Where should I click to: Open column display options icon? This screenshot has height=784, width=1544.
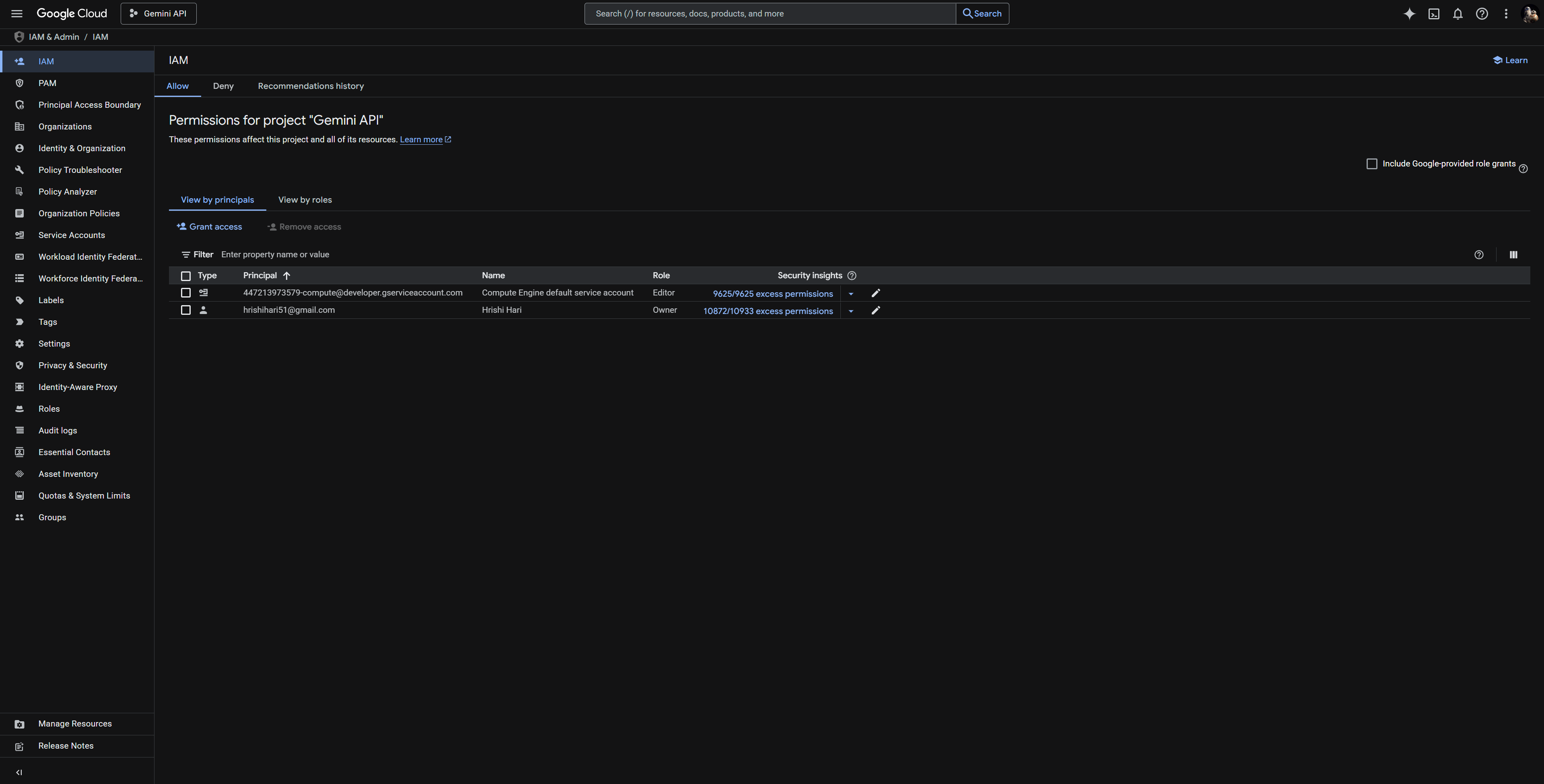tap(1513, 254)
